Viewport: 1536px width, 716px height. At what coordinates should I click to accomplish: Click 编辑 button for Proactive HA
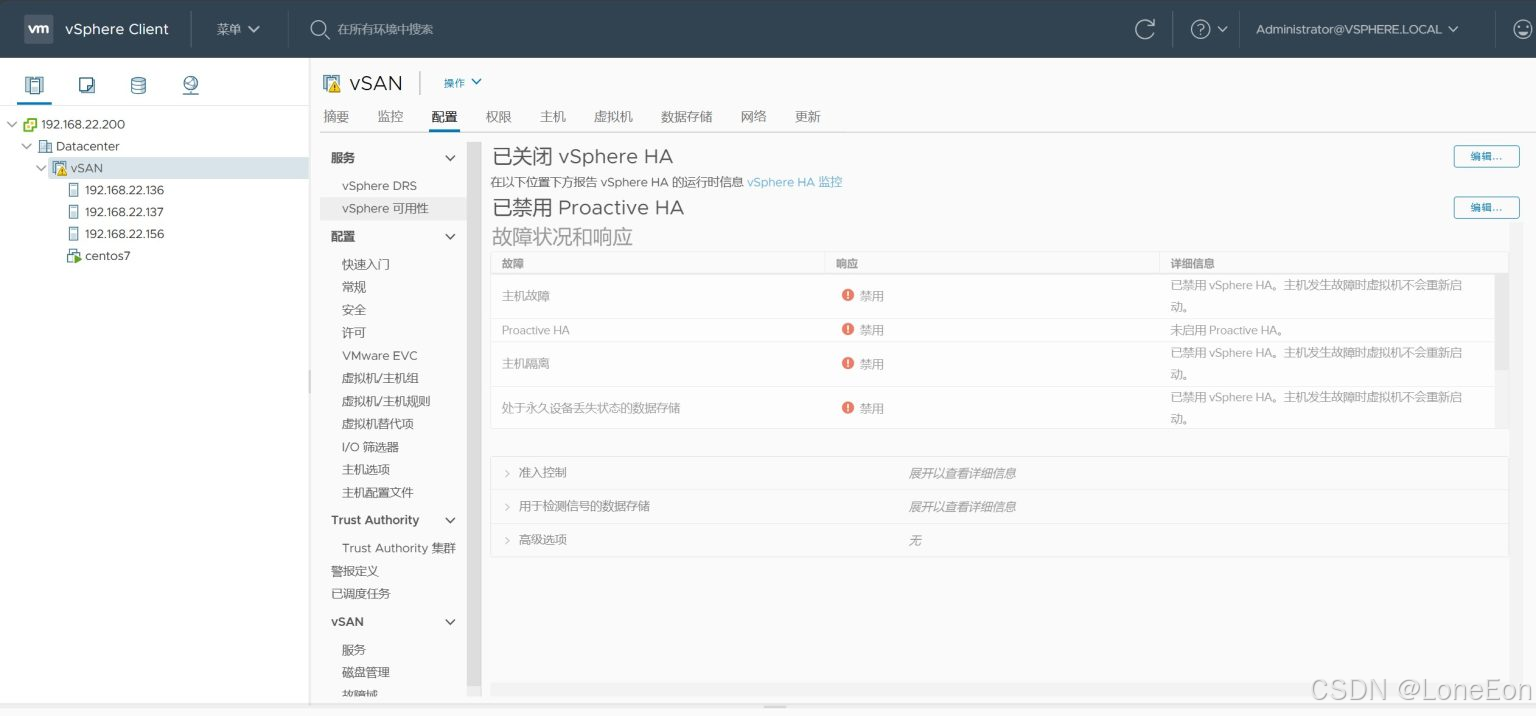coord(1486,207)
